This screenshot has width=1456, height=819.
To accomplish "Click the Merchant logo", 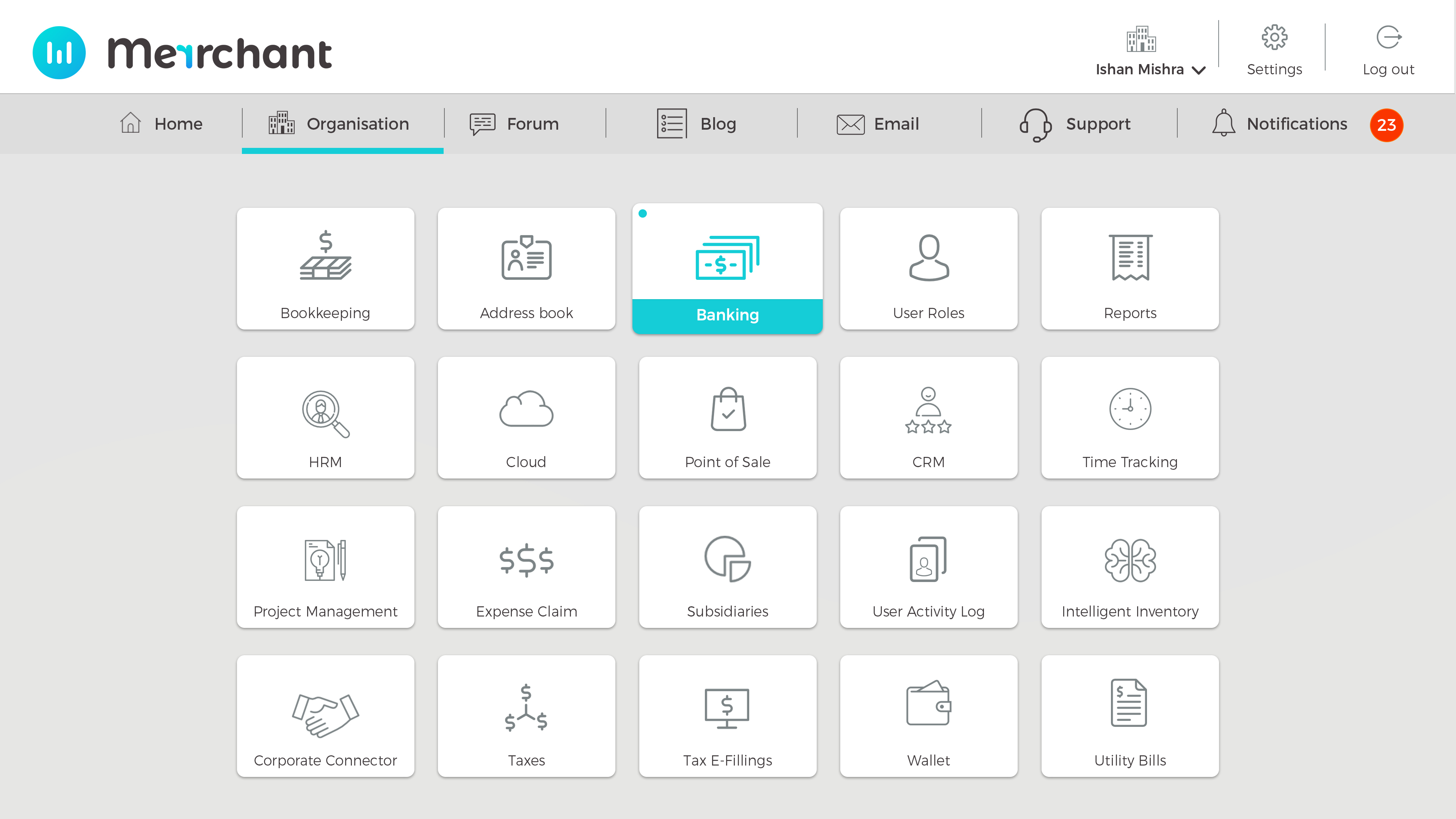I will pos(182,53).
